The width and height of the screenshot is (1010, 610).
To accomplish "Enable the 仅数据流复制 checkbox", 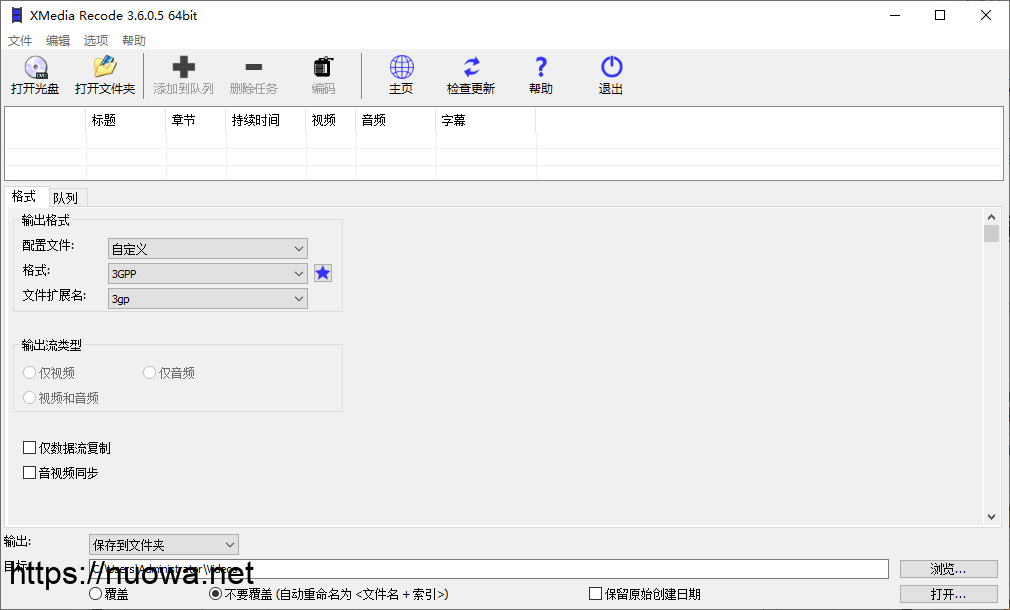I will click(29, 448).
